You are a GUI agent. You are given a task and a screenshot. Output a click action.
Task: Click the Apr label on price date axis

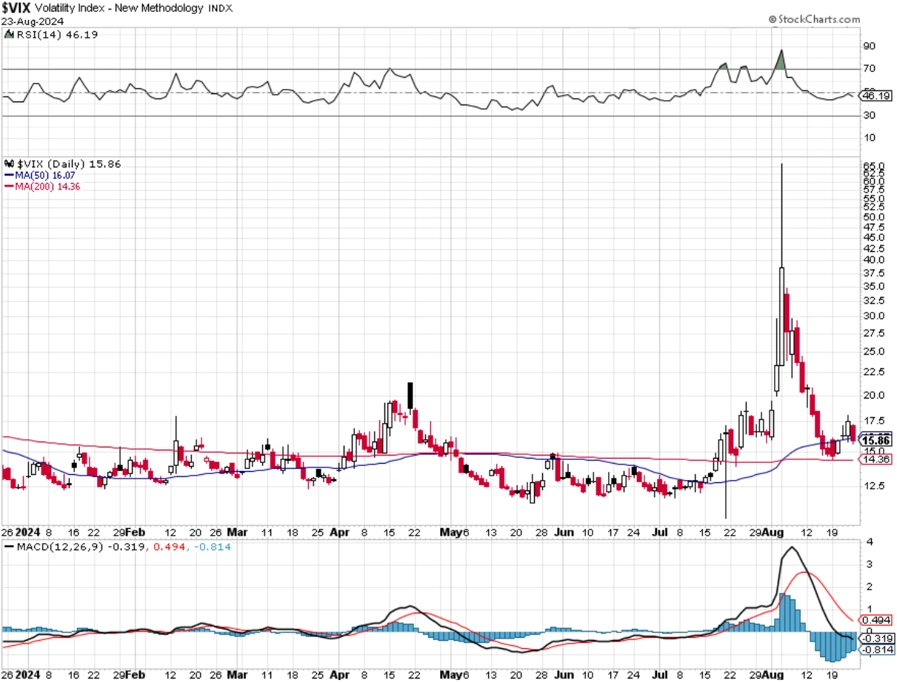[339, 532]
